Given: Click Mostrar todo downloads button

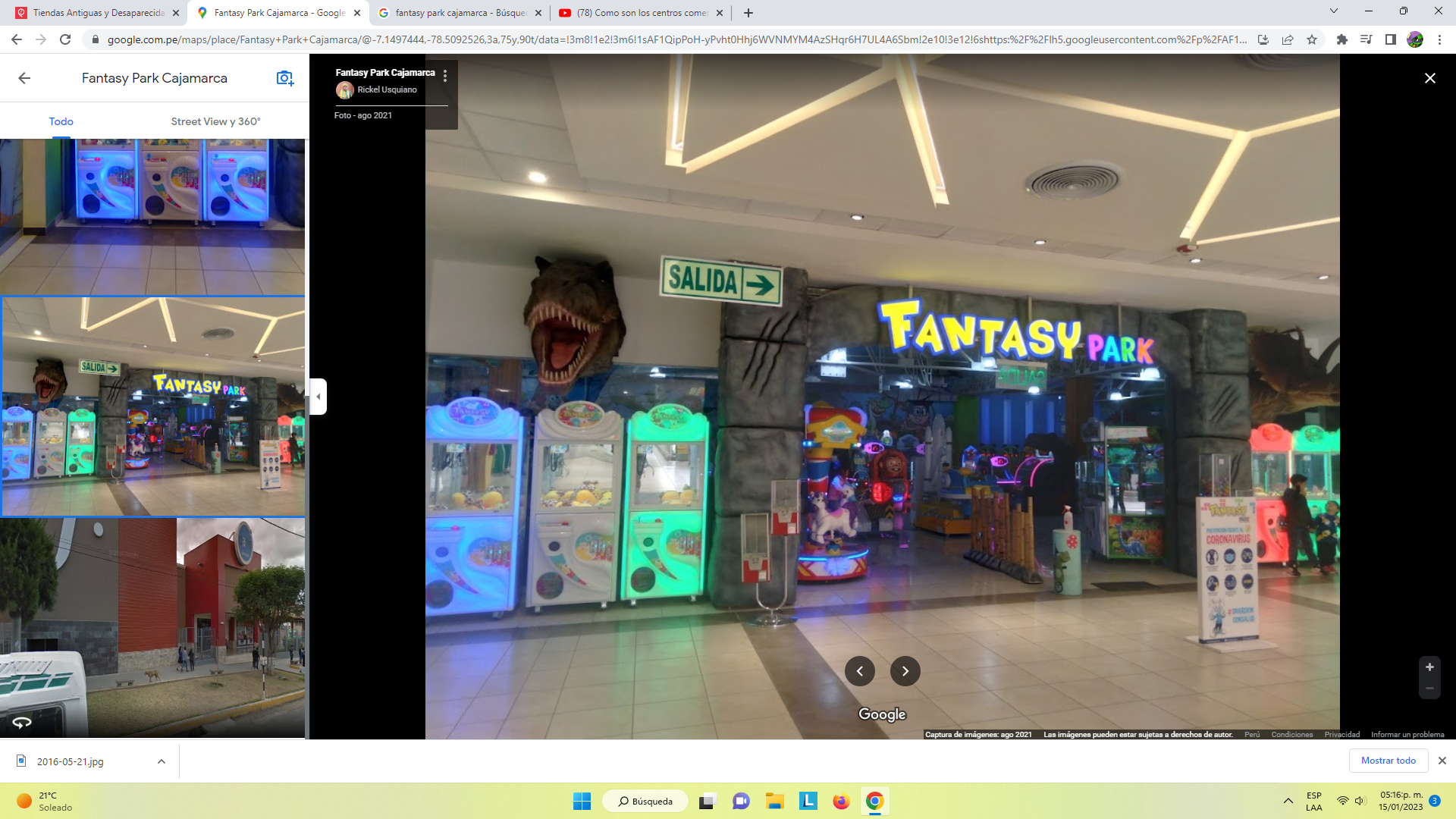Looking at the screenshot, I should 1388,761.
